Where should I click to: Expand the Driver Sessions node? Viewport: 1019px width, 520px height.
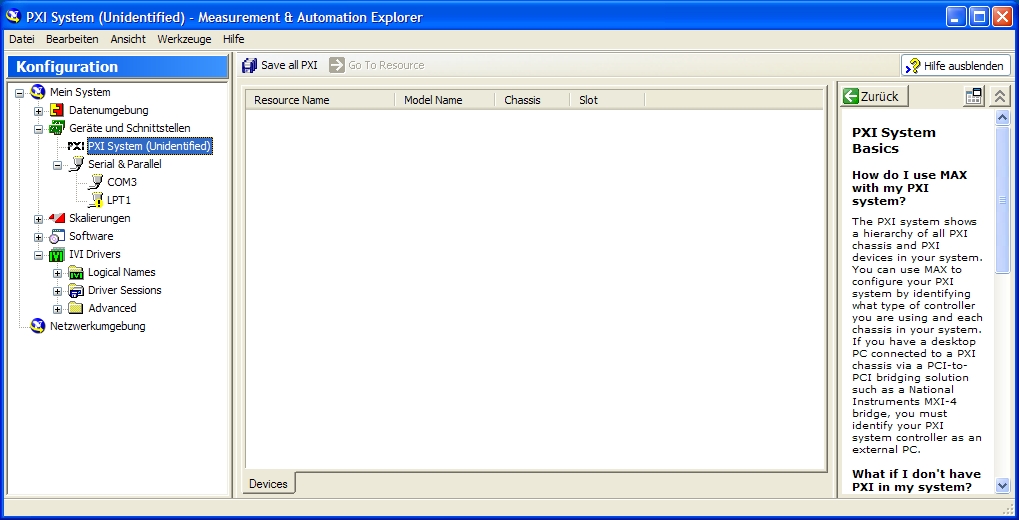(57, 291)
